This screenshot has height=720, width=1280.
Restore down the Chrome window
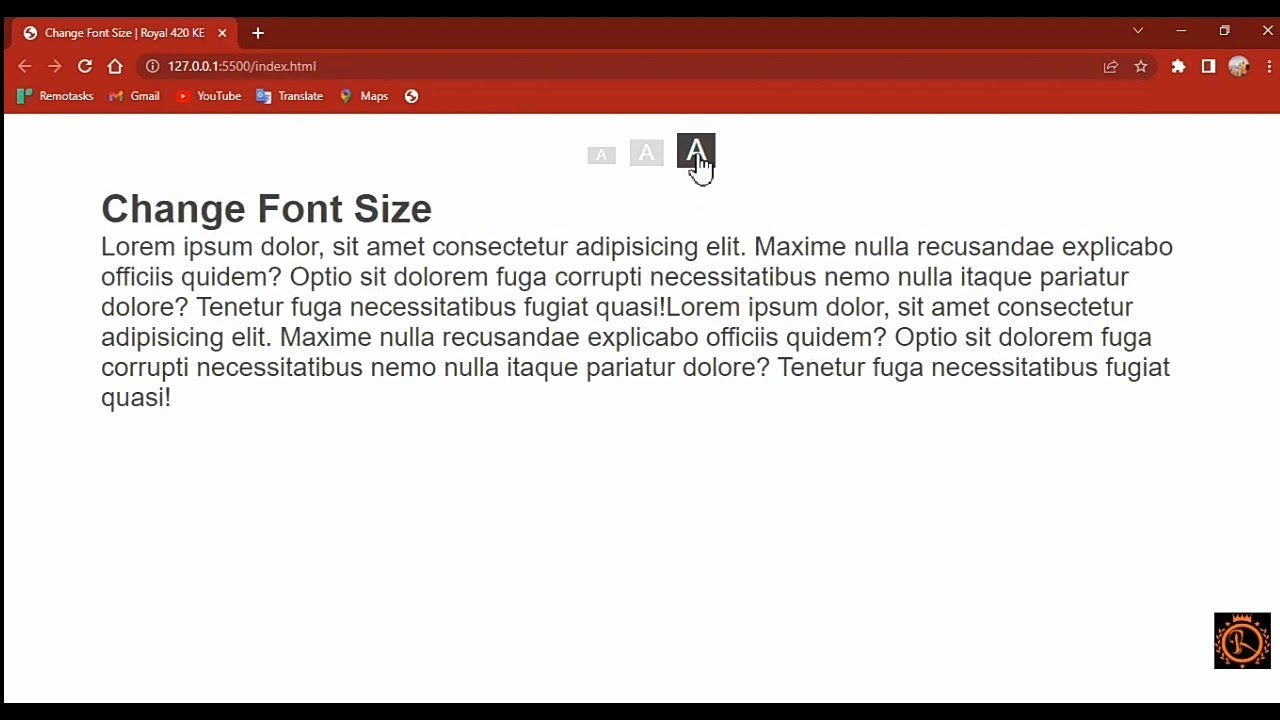[1224, 31]
